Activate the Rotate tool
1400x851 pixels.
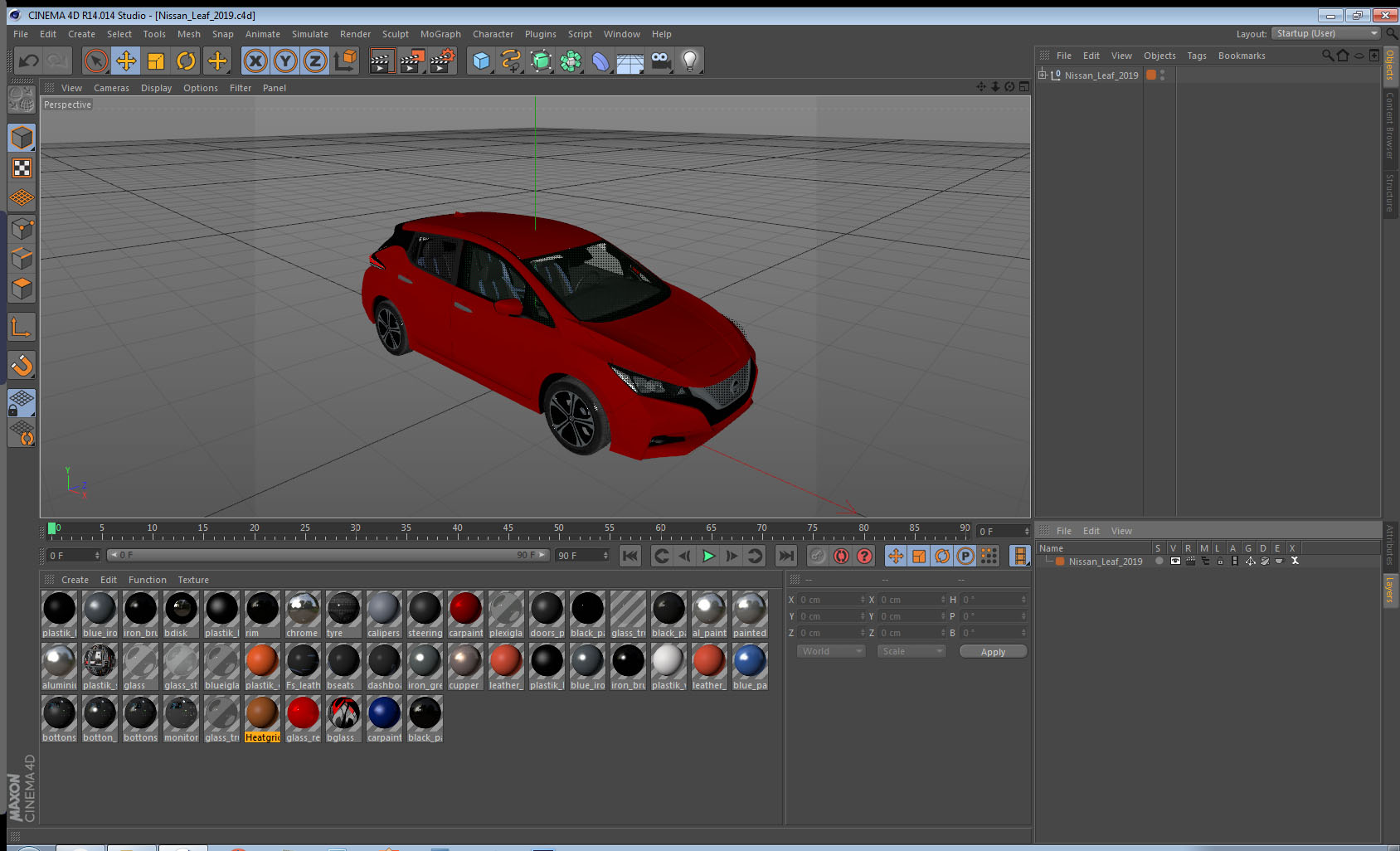[x=187, y=61]
